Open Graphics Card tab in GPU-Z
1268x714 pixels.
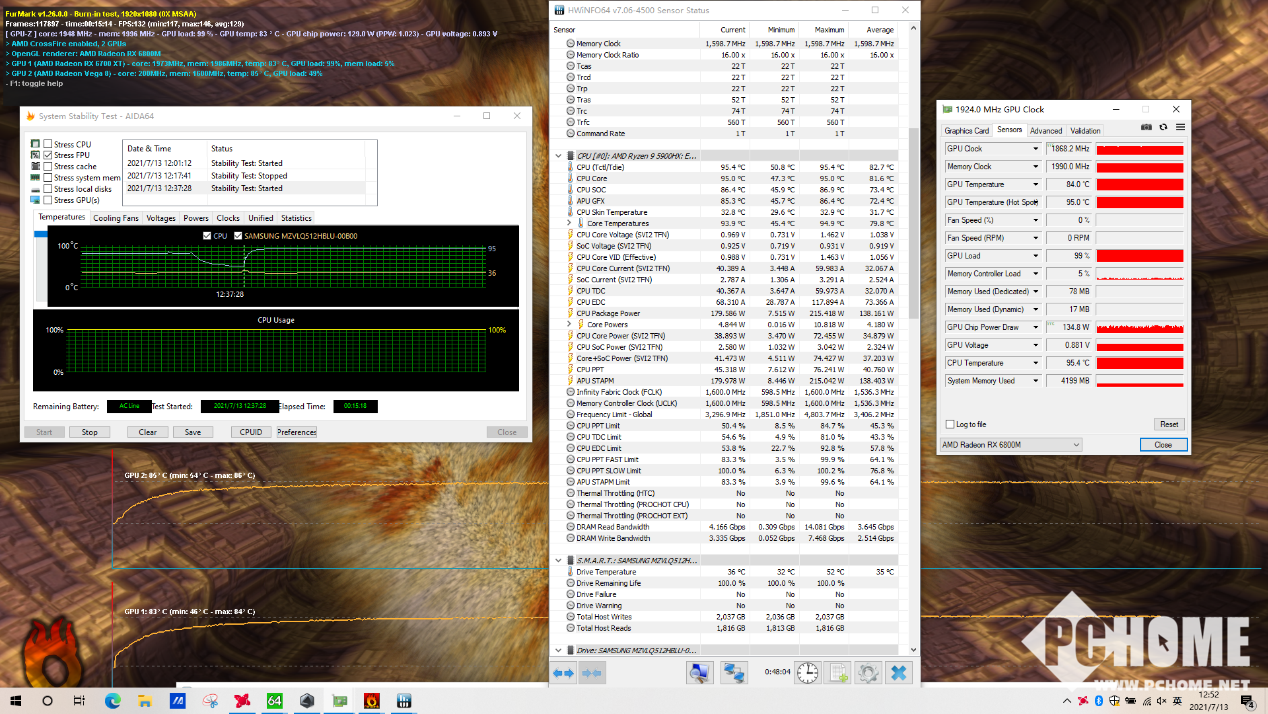coord(967,130)
